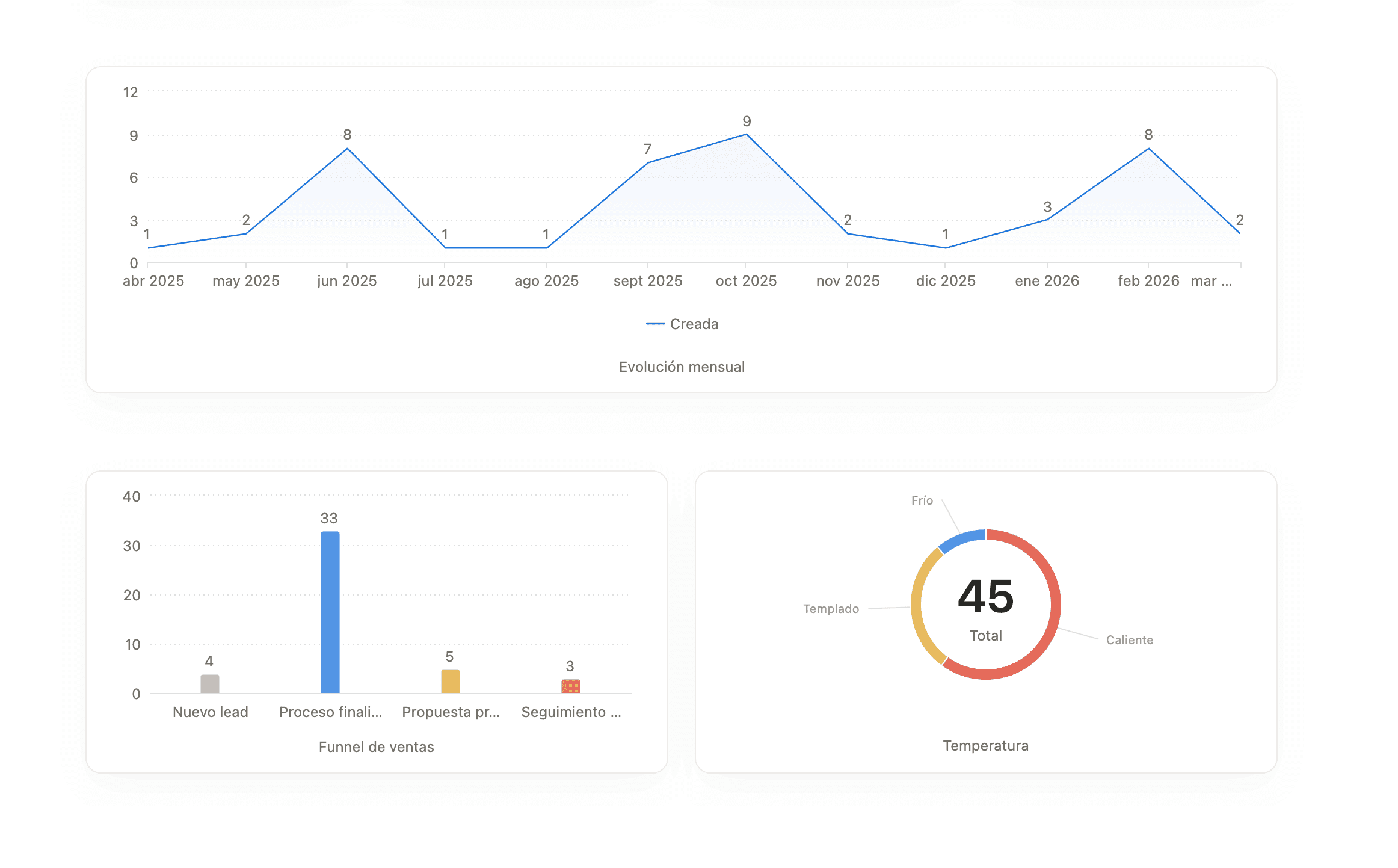The image size is (1398, 868).
Task: Click the Frío label
Action: point(922,500)
